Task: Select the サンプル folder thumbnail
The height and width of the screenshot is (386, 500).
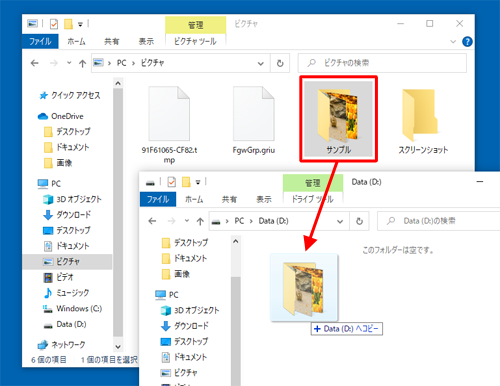Action: click(x=338, y=119)
